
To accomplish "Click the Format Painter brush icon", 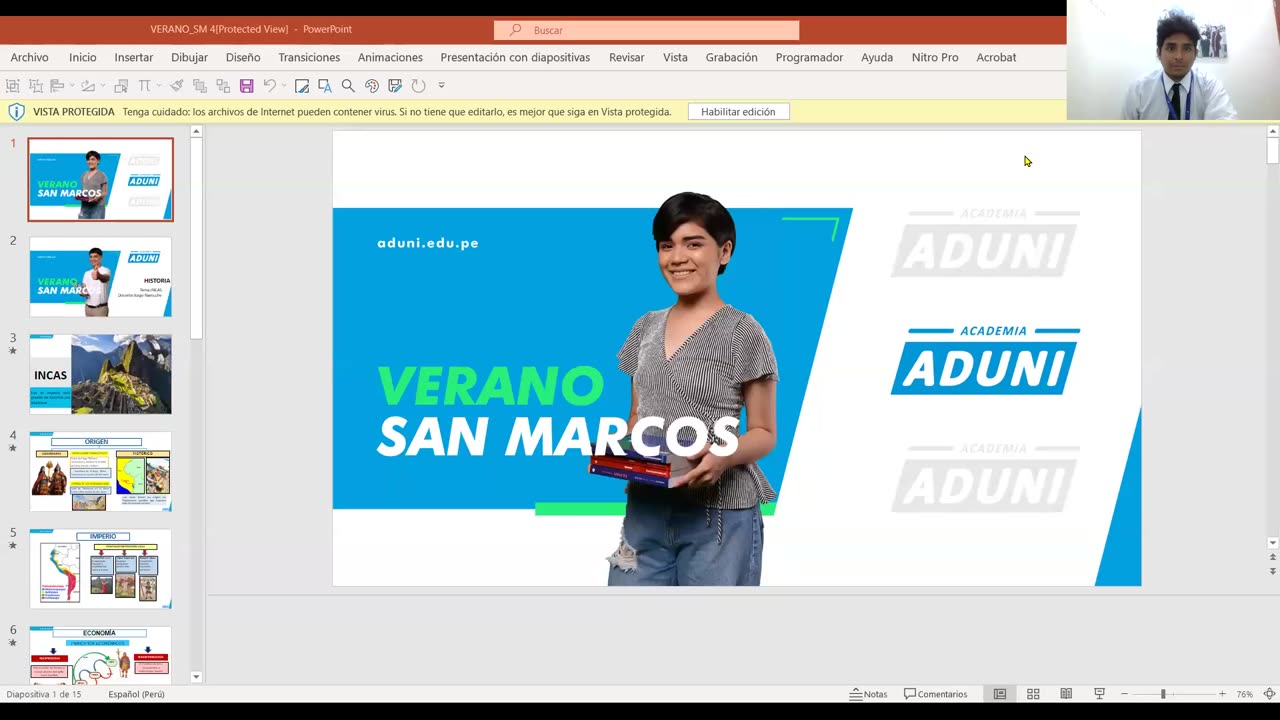I will 177,86.
